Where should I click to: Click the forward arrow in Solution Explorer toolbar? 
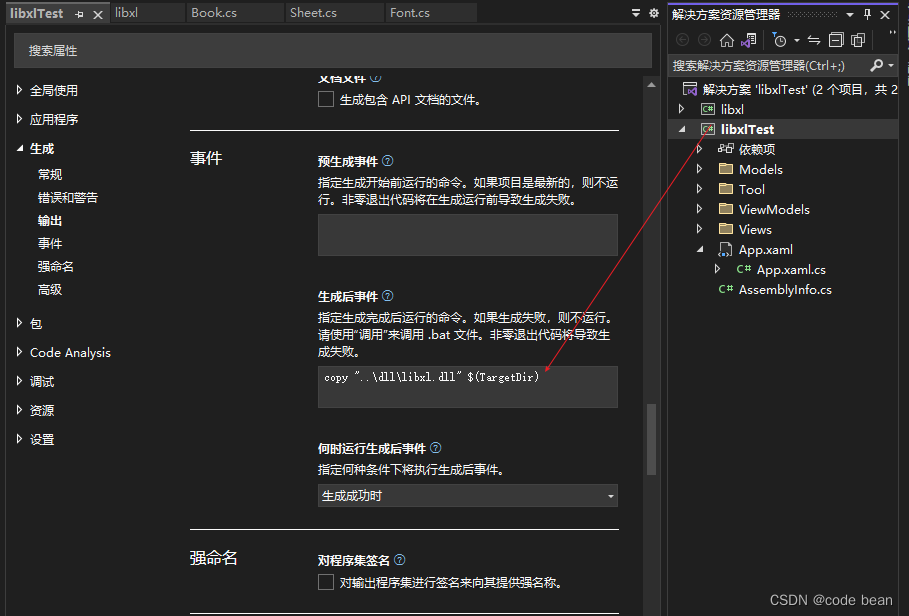704,40
